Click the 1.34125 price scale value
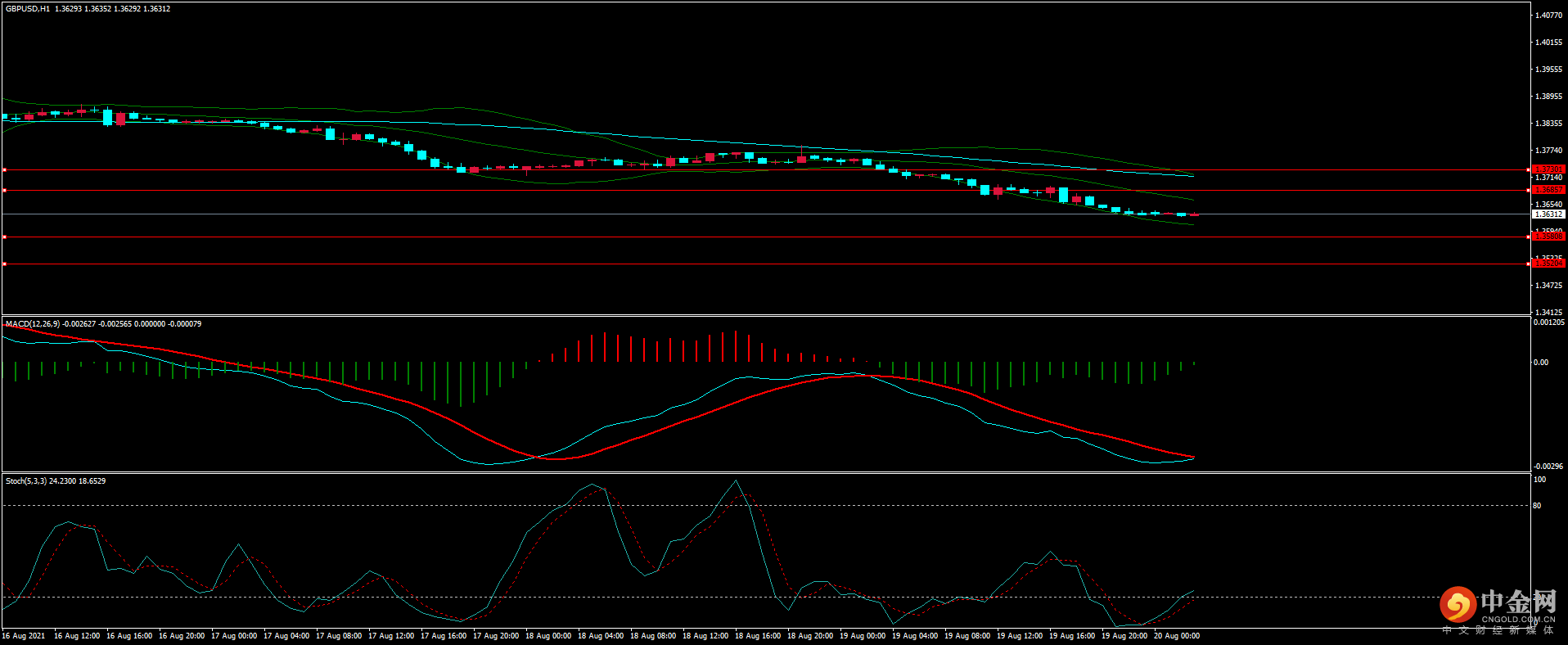Screen dimensions: 1568x645 click(x=1548, y=313)
